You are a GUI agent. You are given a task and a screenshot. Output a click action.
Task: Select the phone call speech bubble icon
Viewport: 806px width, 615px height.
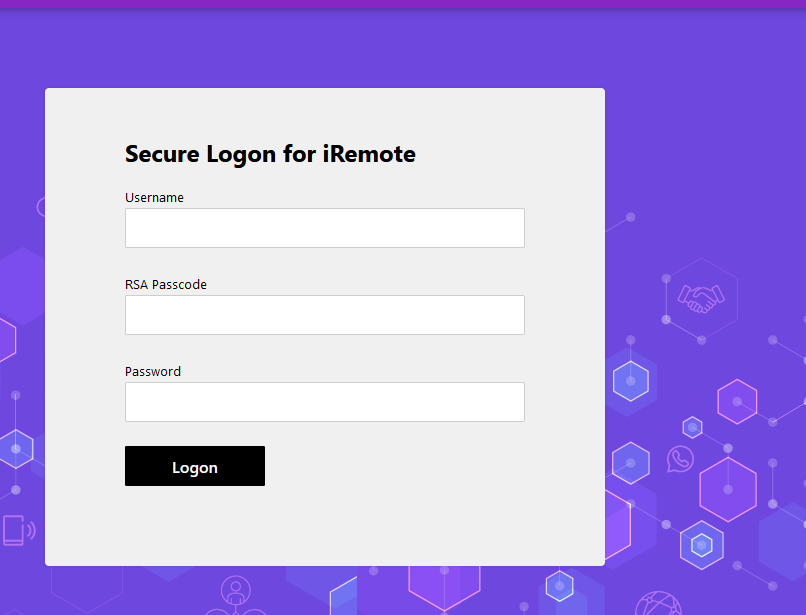[679, 460]
